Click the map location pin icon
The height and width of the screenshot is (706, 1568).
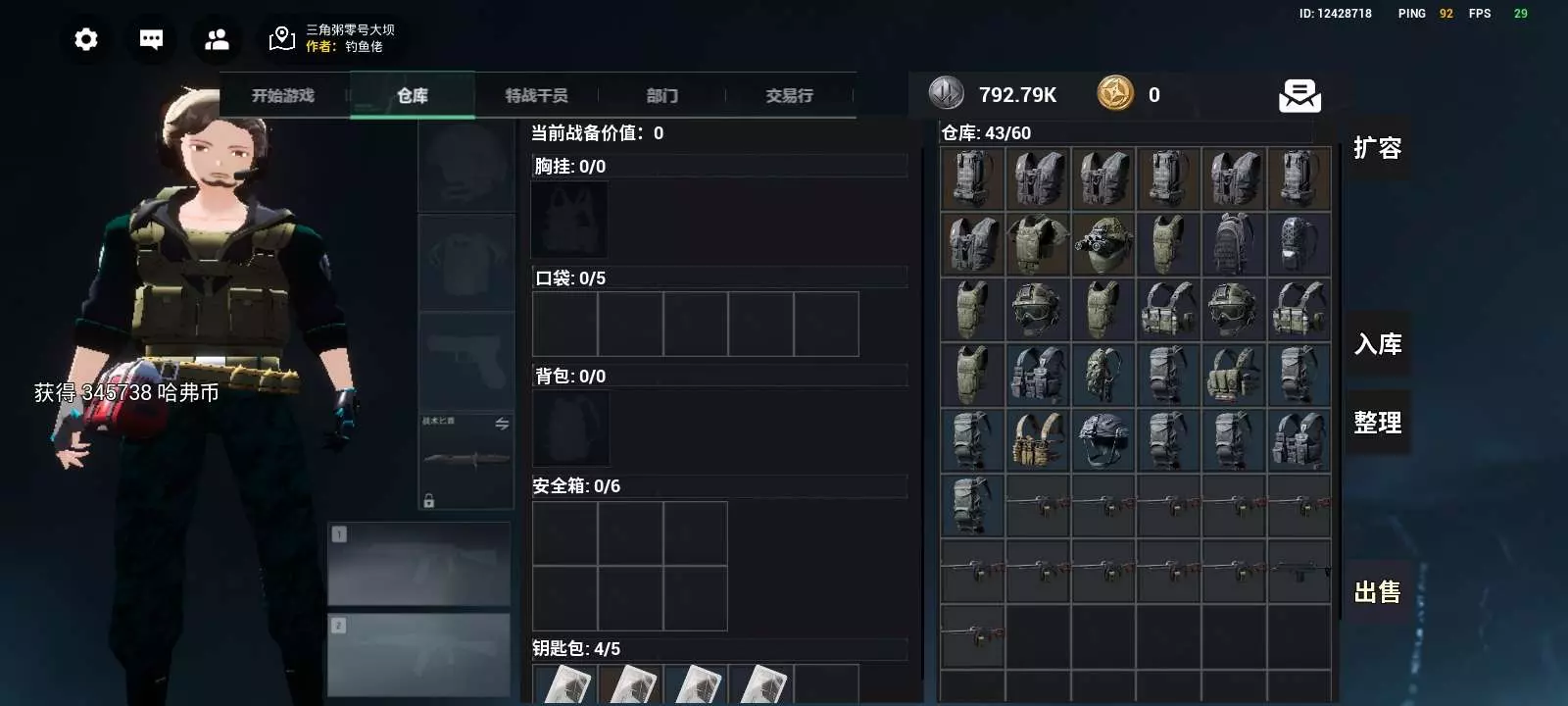(x=282, y=38)
